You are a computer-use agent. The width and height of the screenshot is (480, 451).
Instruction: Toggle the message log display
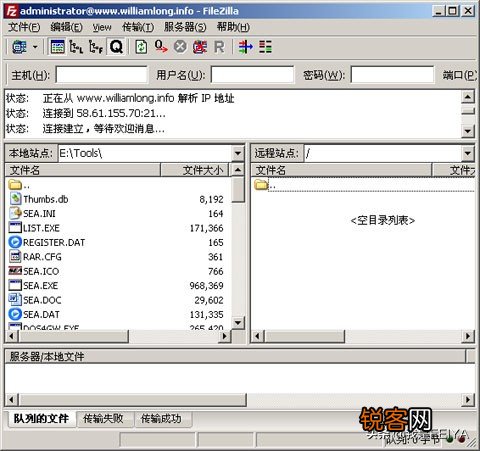pyautogui.click(x=57, y=47)
